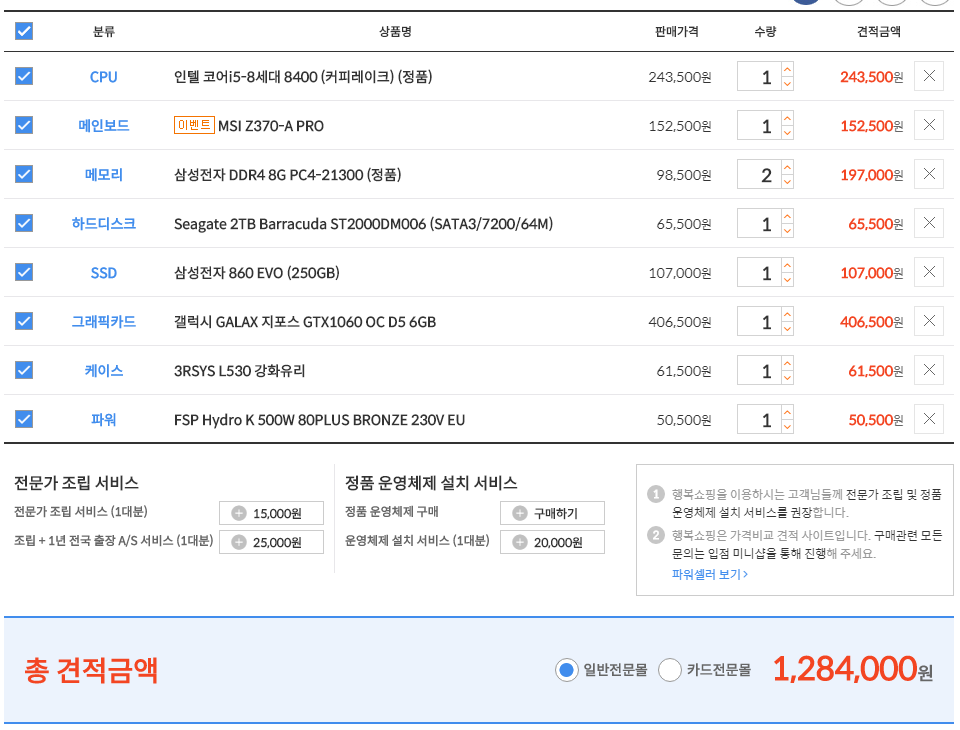
Task: Uncheck the 메인보드 row checkbox
Action: [x=24, y=125]
